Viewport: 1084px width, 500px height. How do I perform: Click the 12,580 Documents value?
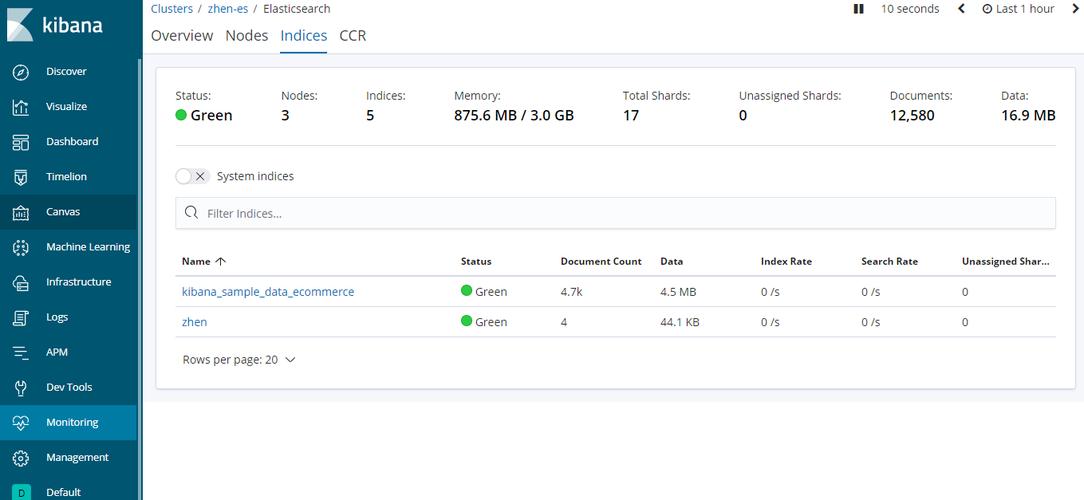pos(912,115)
